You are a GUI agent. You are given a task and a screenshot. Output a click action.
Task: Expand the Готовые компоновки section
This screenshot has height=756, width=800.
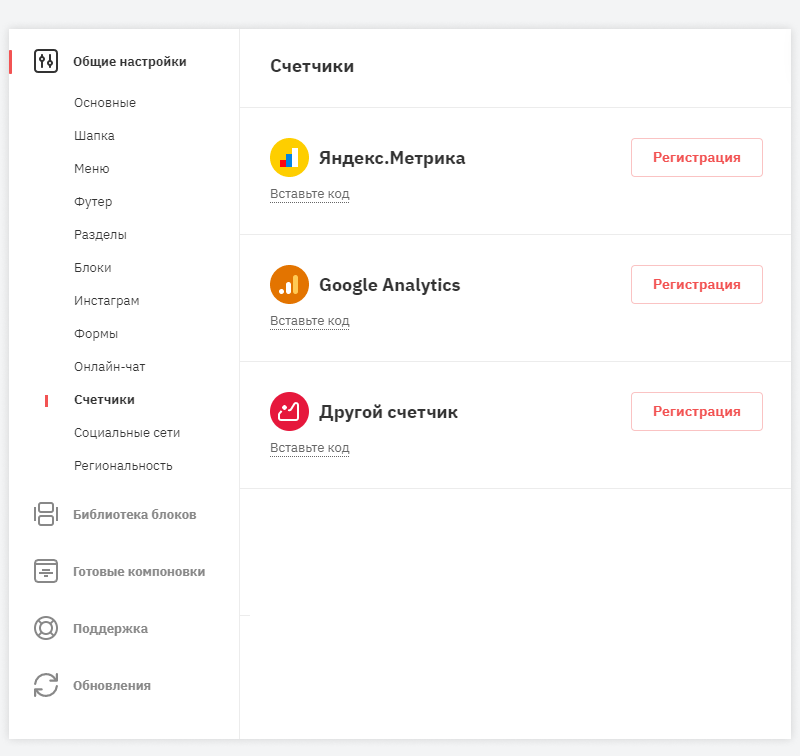point(138,571)
